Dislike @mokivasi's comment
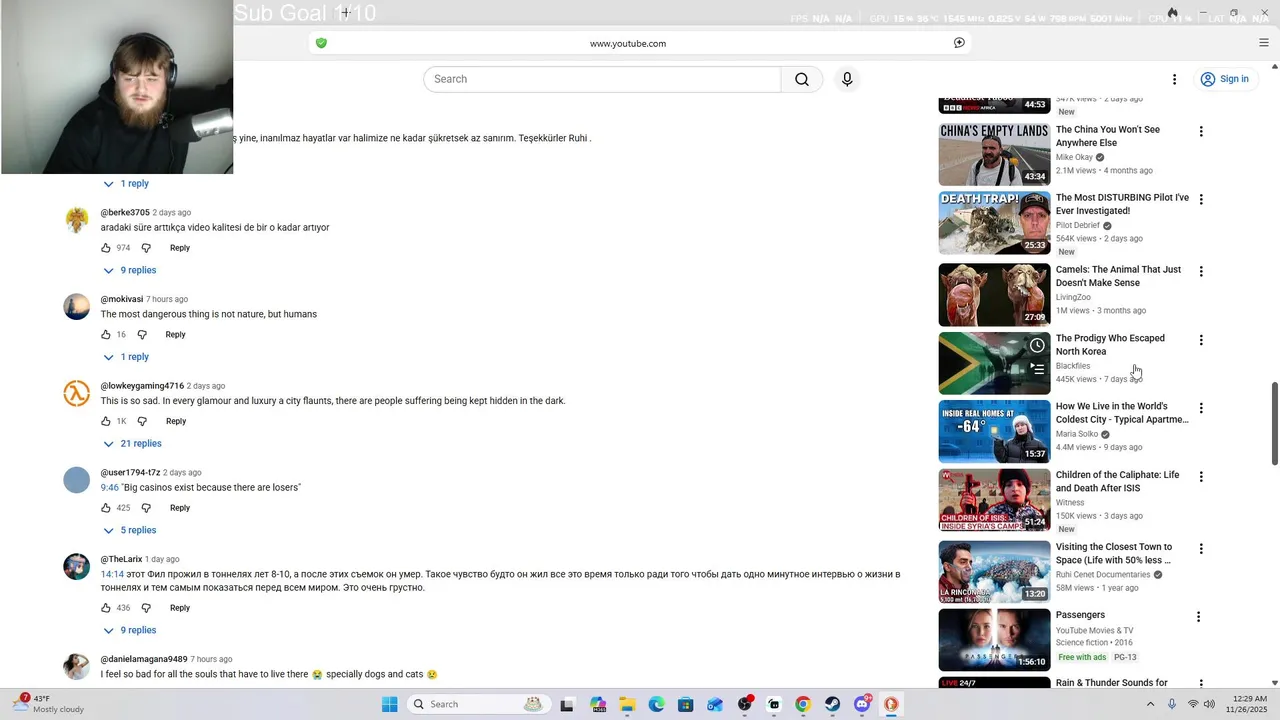The image size is (1280, 720). [x=142, y=335]
